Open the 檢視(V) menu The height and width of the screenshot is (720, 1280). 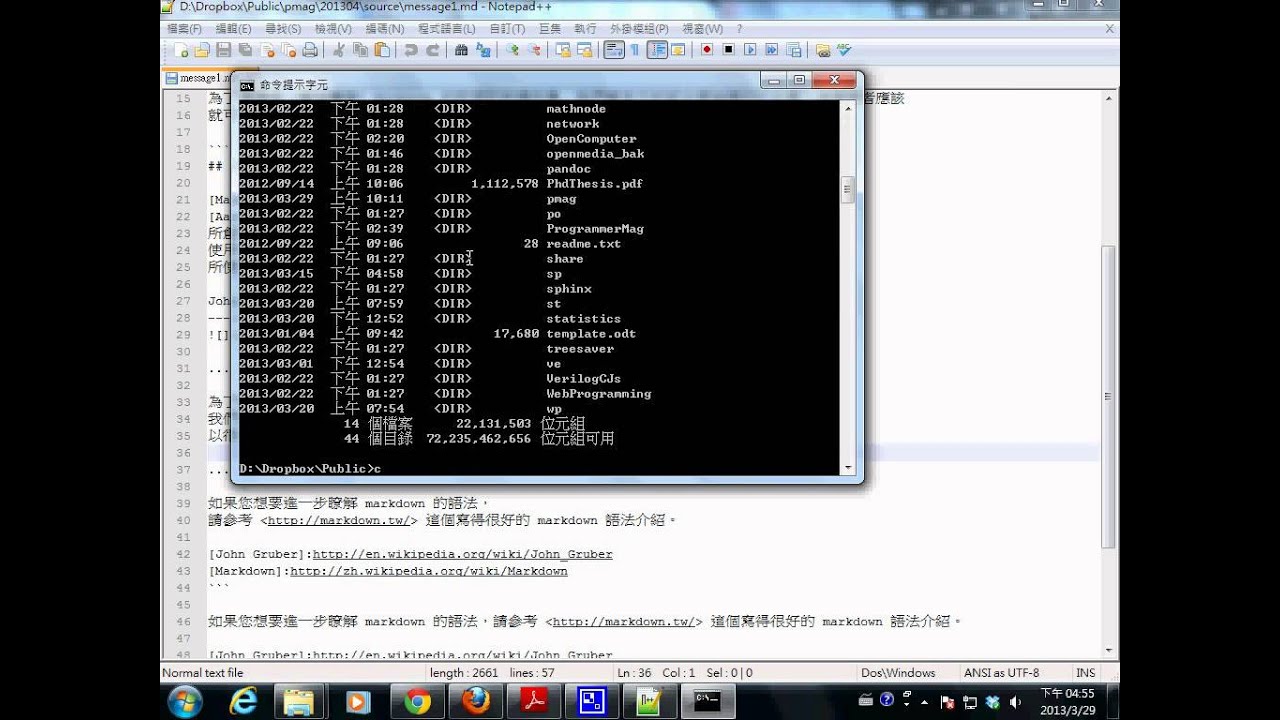333,29
